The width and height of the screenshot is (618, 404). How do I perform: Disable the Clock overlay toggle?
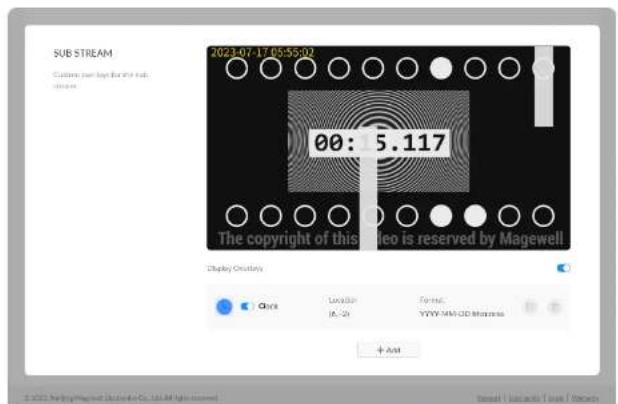point(246,306)
